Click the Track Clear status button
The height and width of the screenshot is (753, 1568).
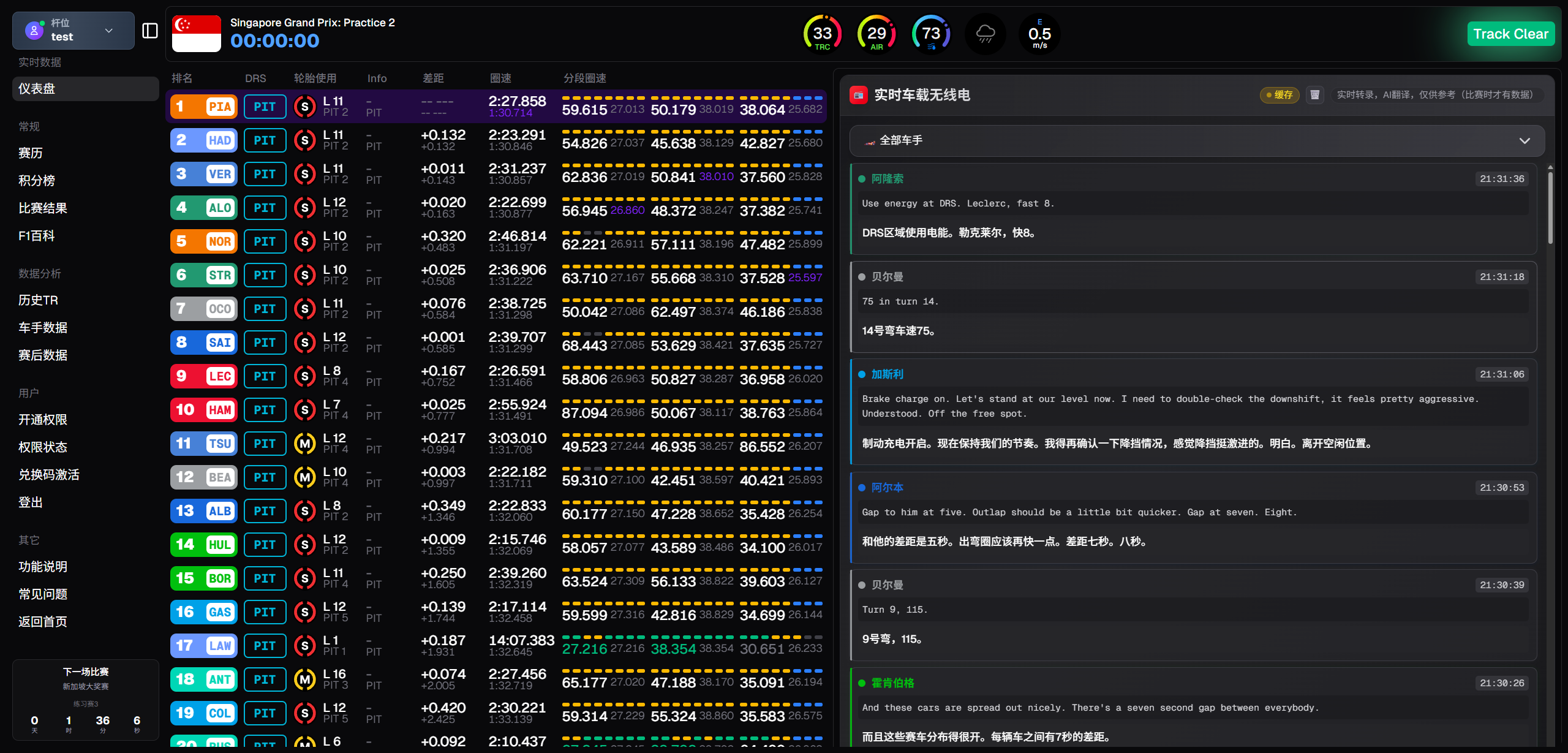[1510, 34]
